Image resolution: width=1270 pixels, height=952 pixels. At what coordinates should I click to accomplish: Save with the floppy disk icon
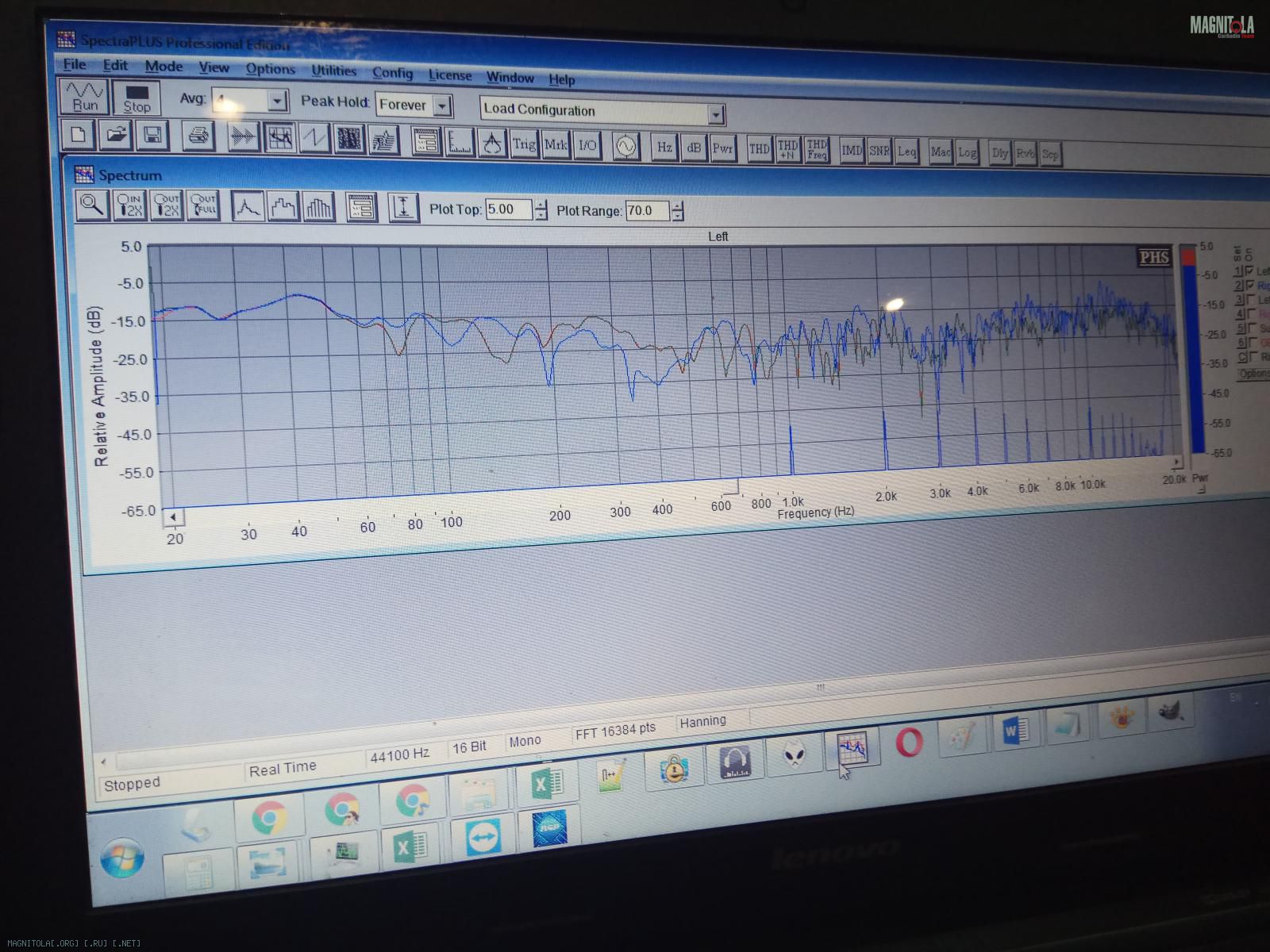152,136
